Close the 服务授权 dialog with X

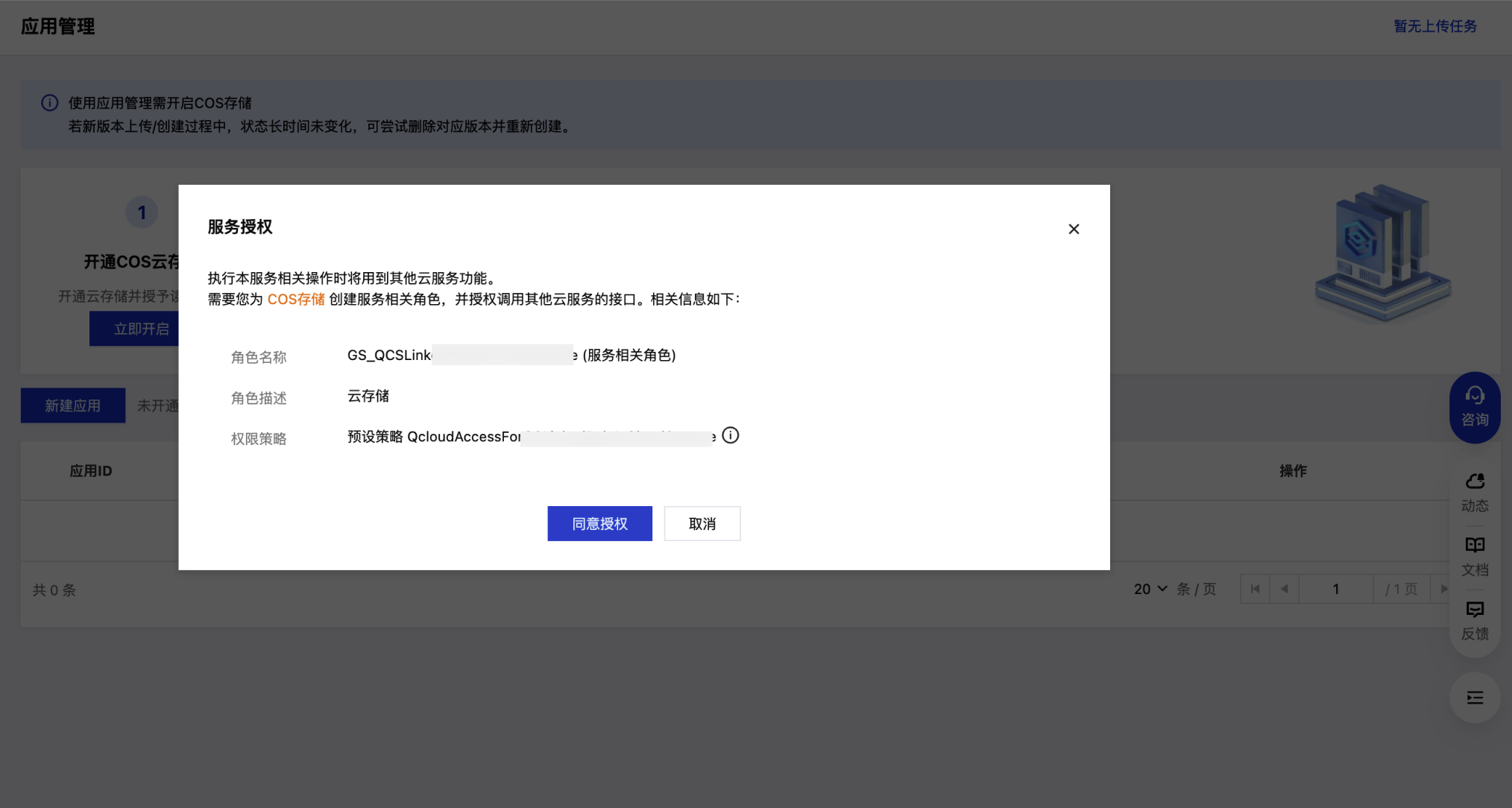click(1074, 229)
